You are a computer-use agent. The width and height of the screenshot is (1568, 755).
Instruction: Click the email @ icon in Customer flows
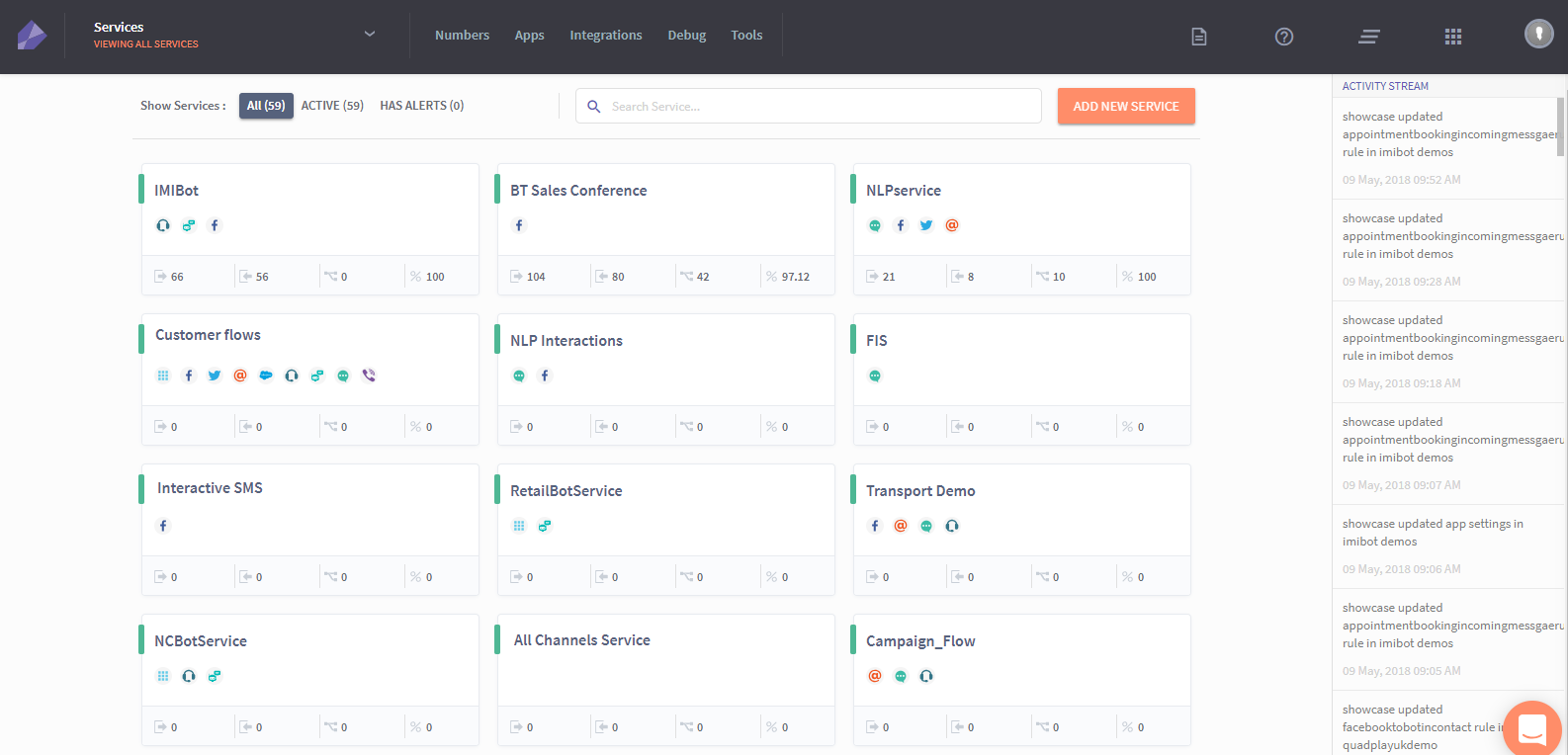pyautogui.click(x=240, y=376)
